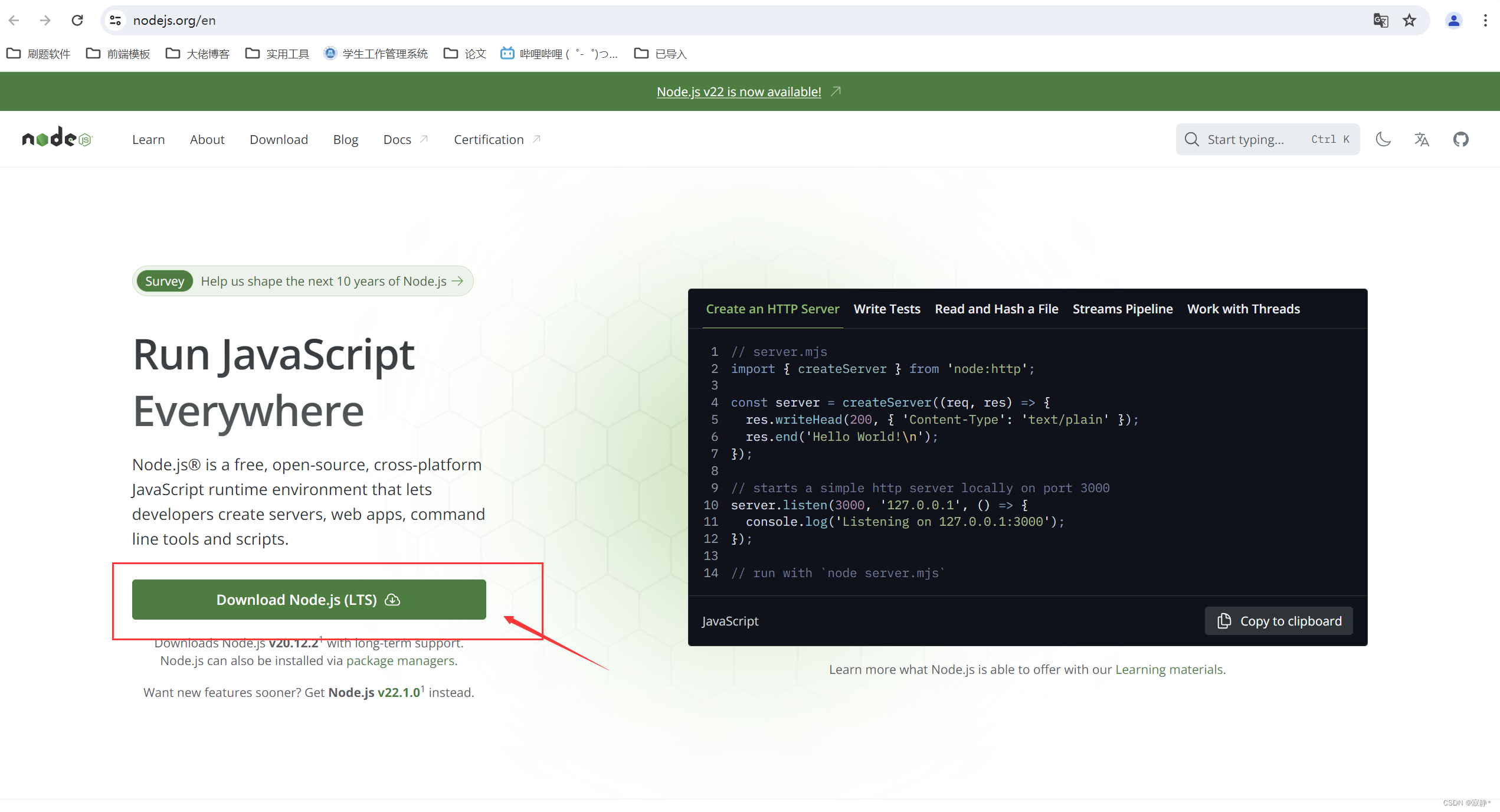This screenshot has width=1500, height=812.
Task: Open the GitHub icon link
Action: [x=1460, y=139]
